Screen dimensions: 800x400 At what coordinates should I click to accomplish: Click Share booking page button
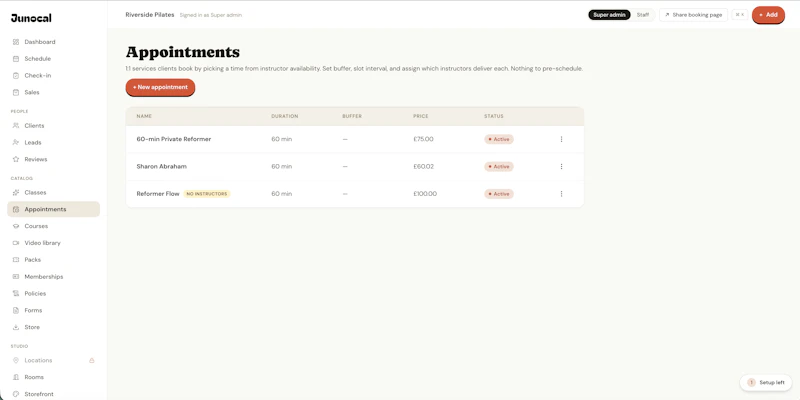click(x=693, y=15)
